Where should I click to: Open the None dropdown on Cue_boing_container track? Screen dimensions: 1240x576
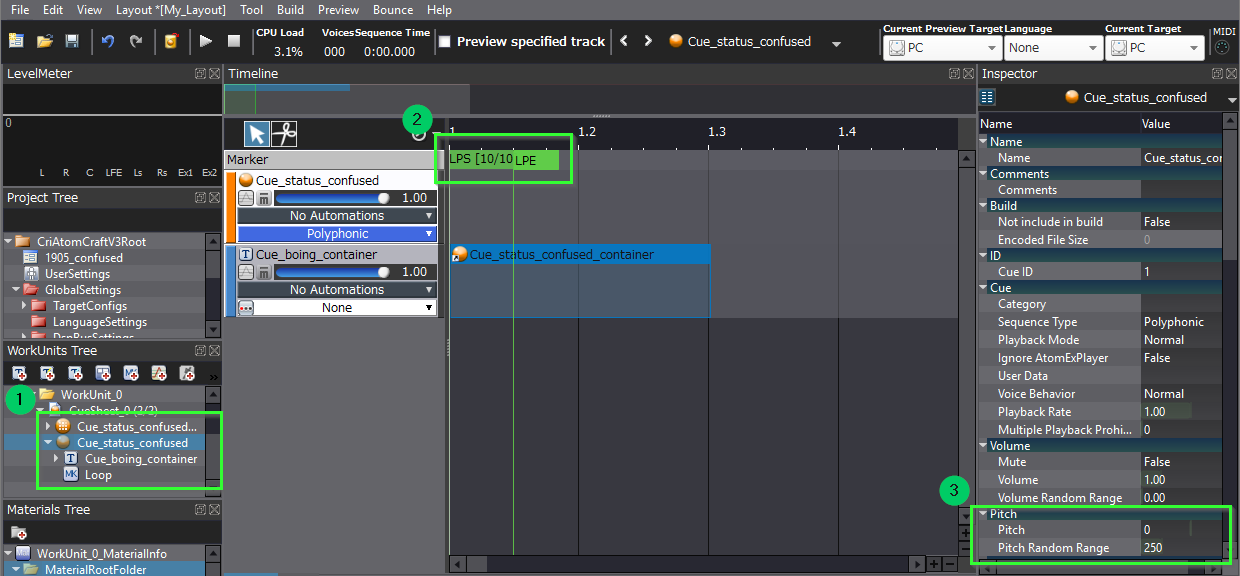(x=345, y=308)
